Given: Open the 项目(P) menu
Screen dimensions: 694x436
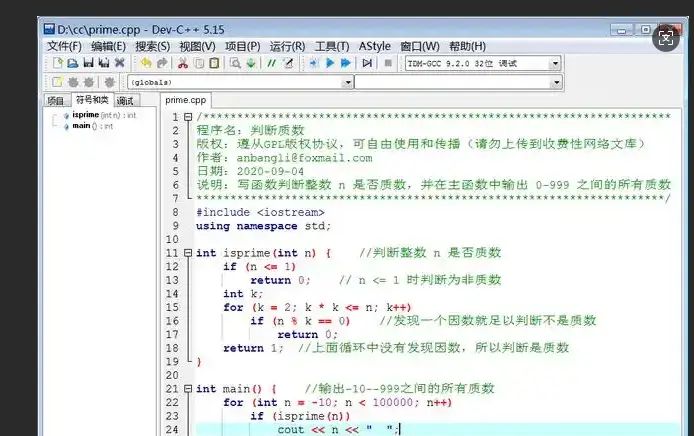Looking at the screenshot, I should tap(243, 46).
